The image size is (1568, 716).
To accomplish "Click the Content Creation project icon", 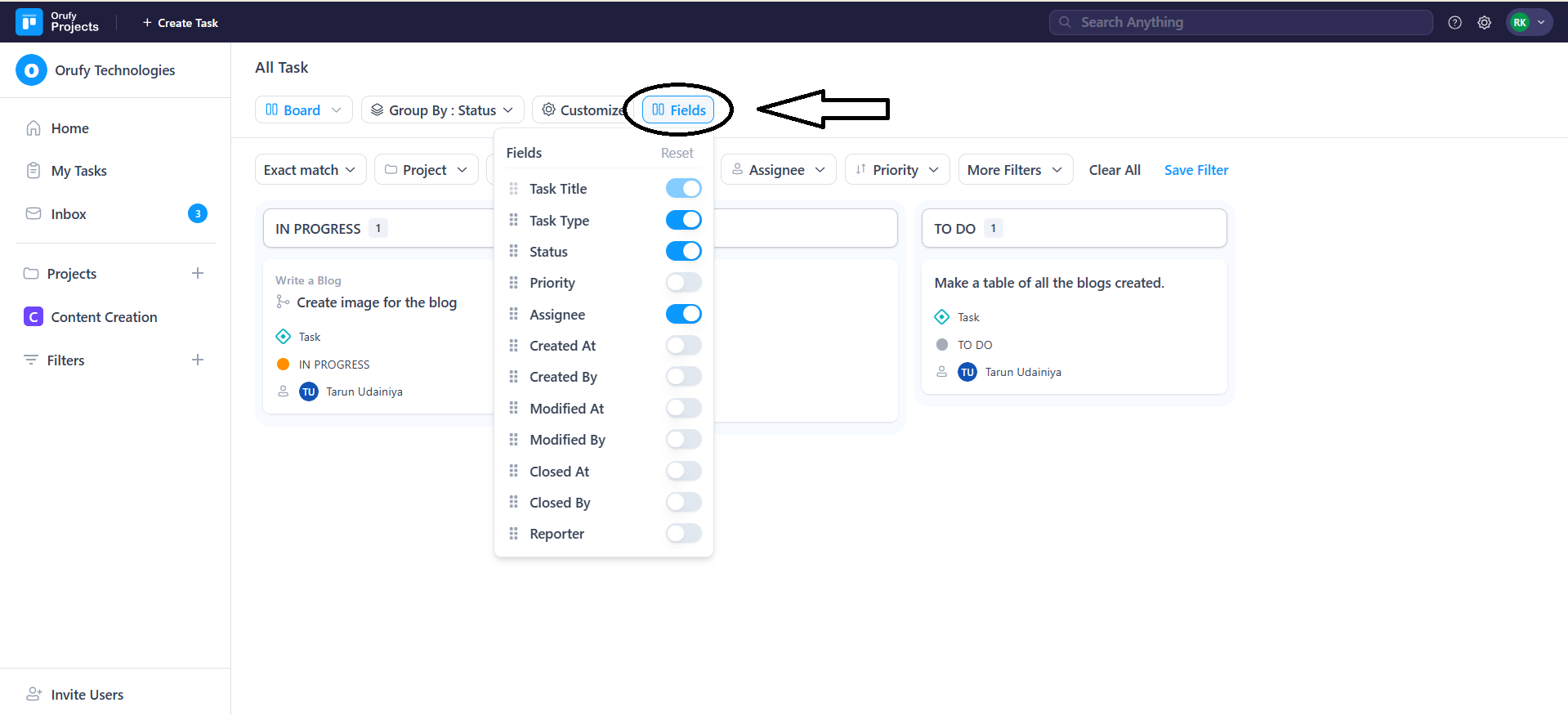I will [x=34, y=317].
